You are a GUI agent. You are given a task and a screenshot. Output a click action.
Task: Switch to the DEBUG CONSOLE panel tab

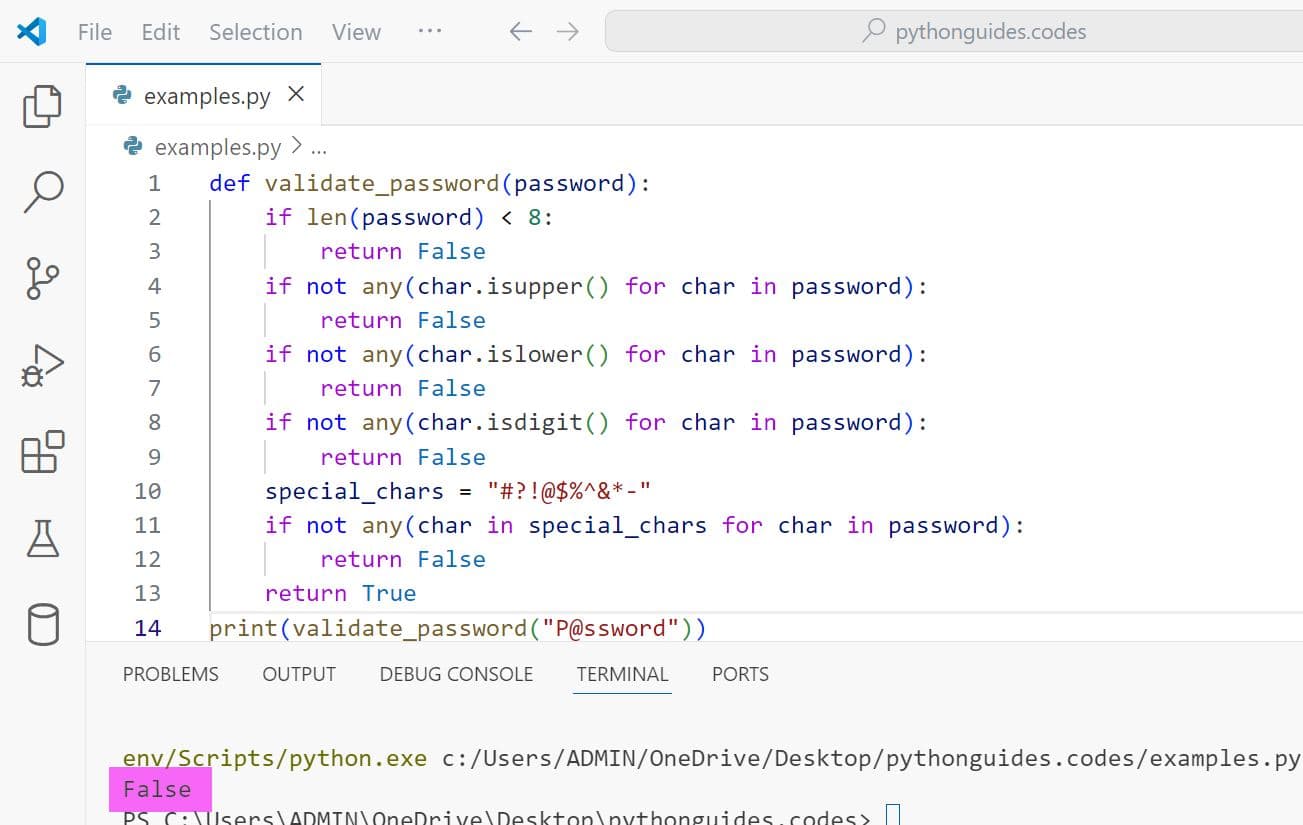pyautogui.click(x=456, y=674)
